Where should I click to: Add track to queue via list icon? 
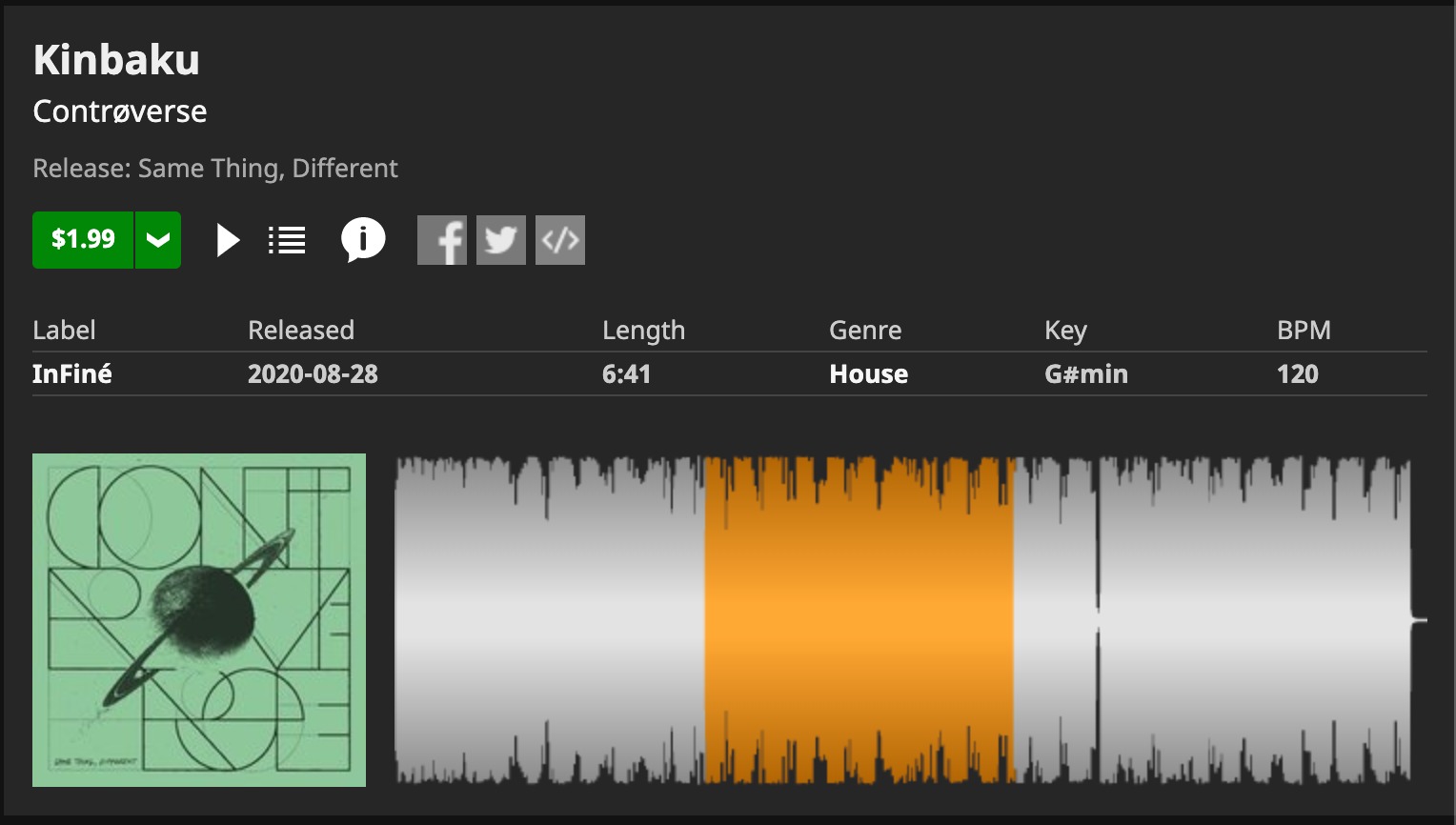pyautogui.click(x=287, y=240)
